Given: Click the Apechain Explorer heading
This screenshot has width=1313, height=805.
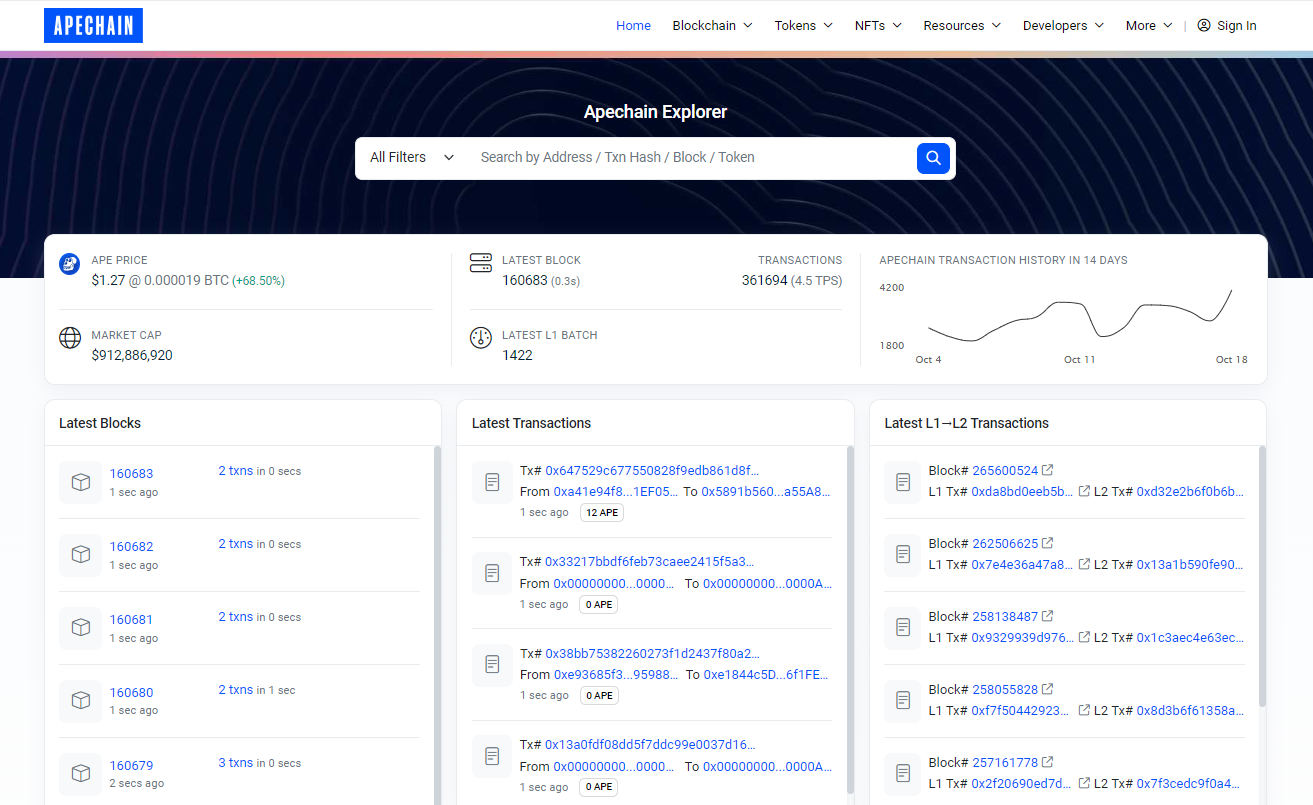Looking at the screenshot, I should click(x=656, y=112).
